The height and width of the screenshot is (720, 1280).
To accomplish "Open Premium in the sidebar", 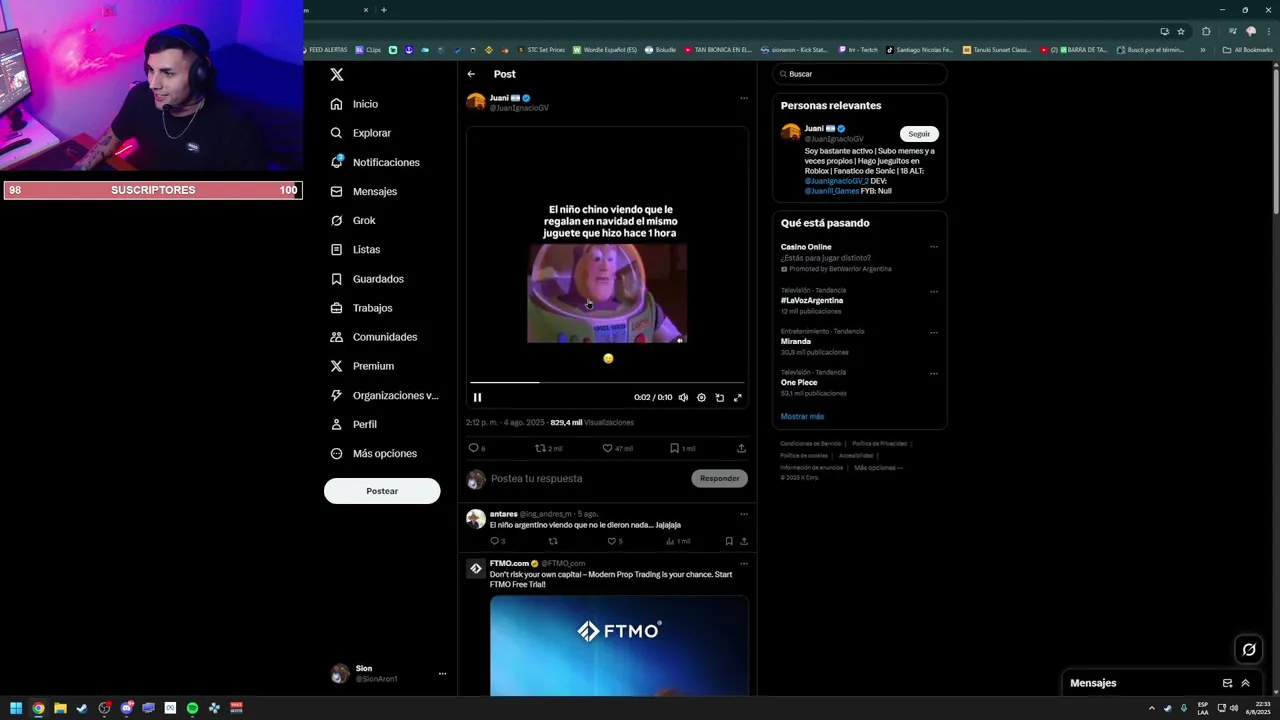I will pos(362,366).
